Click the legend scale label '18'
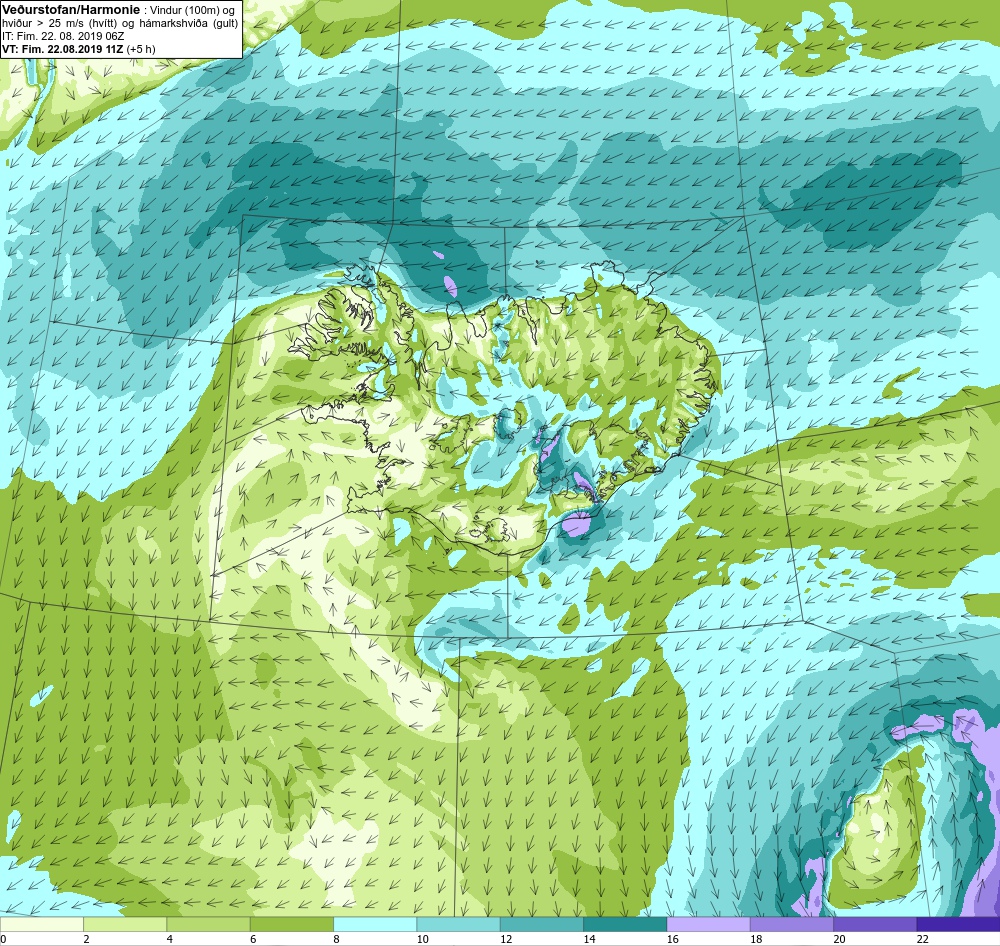Viewport: 1000px width, 946px height. [x=756, y=939]
